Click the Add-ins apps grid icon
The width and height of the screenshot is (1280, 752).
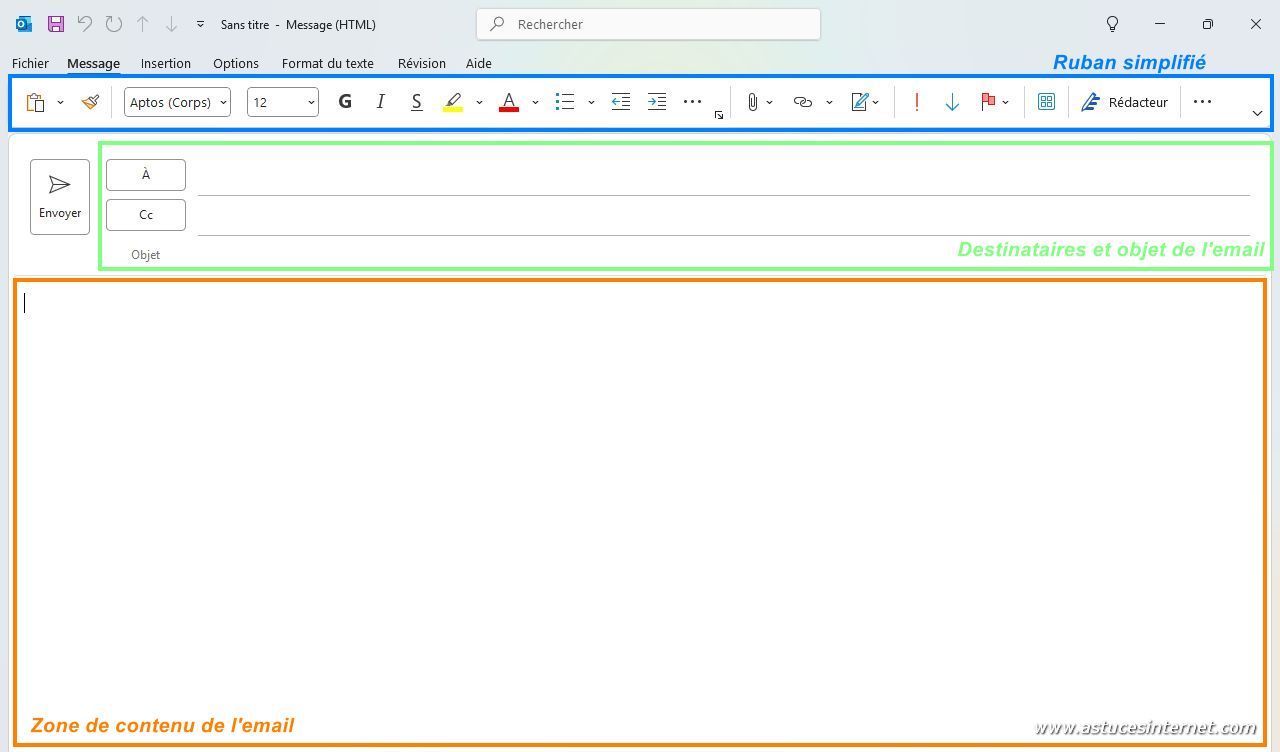1046,102
